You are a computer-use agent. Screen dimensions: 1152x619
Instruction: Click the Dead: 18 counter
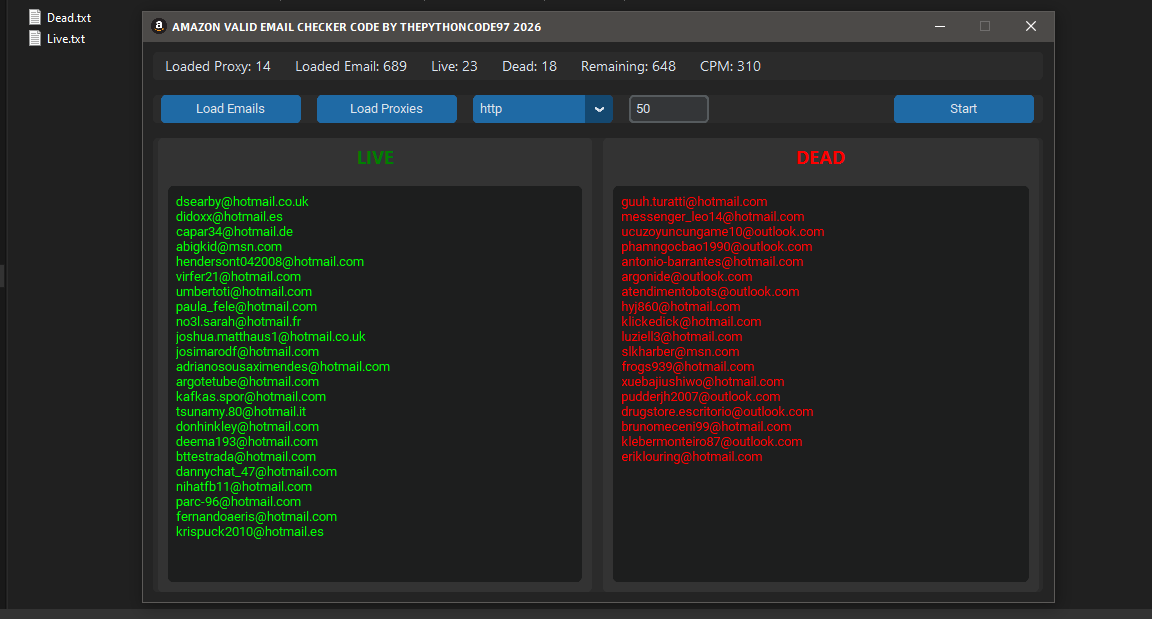point(529,66)
